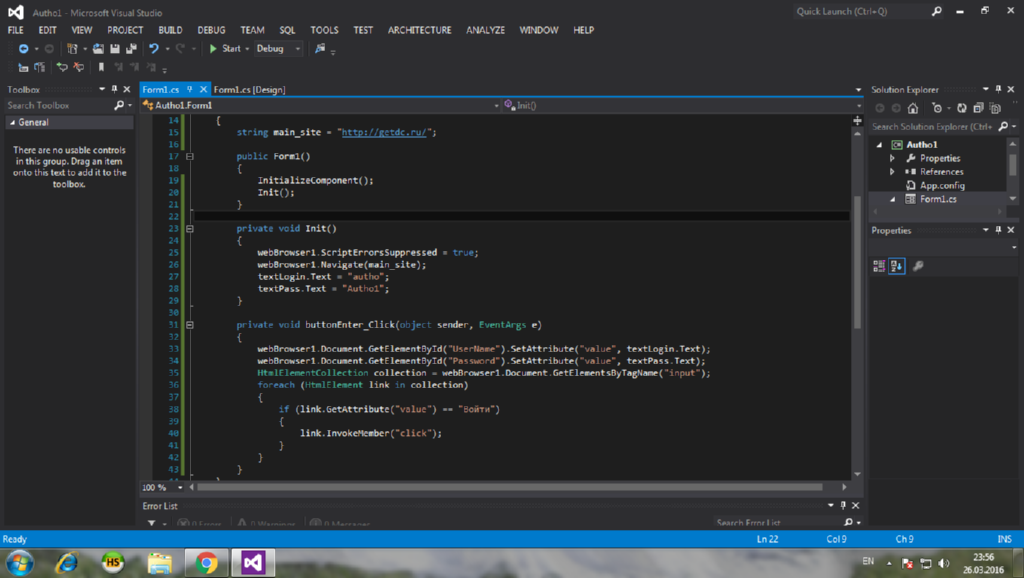The height and width of the screenshot is (578, 1024).
Task: Switch Properties to Categorized view
Action: (879, 266)
